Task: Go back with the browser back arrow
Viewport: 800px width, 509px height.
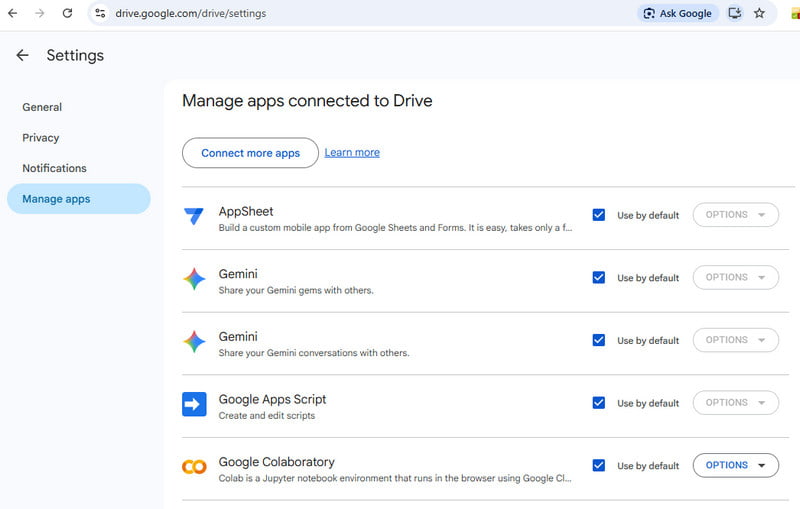Action: click(x=13, y=13)
